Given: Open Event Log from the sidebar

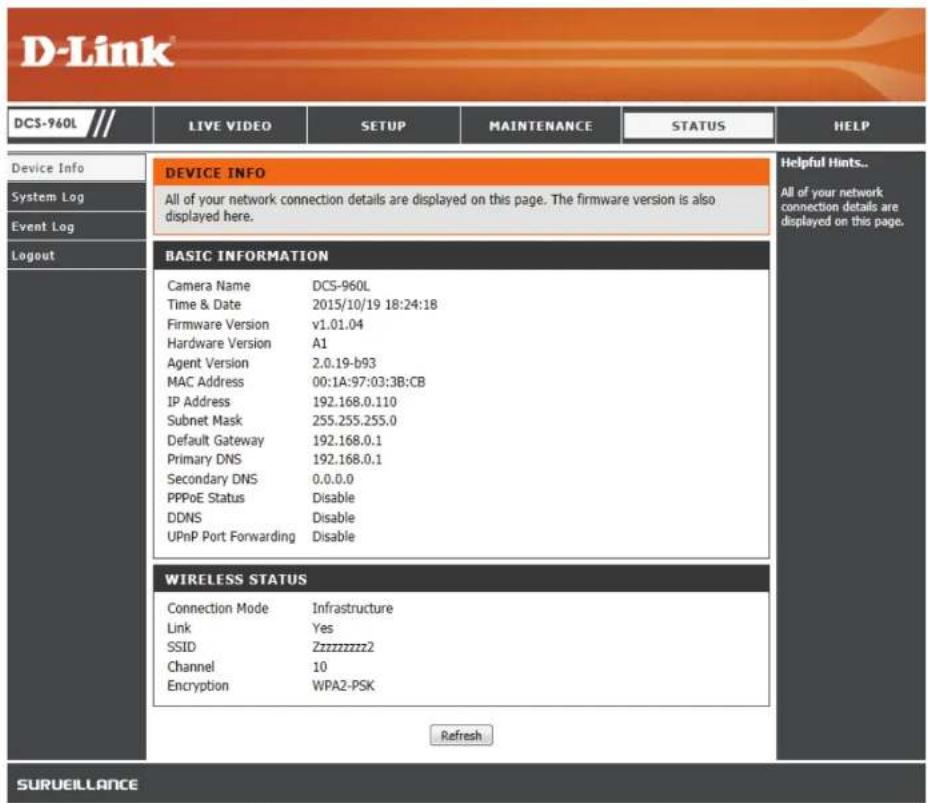Looking at the screenshot, I should 76,227.
